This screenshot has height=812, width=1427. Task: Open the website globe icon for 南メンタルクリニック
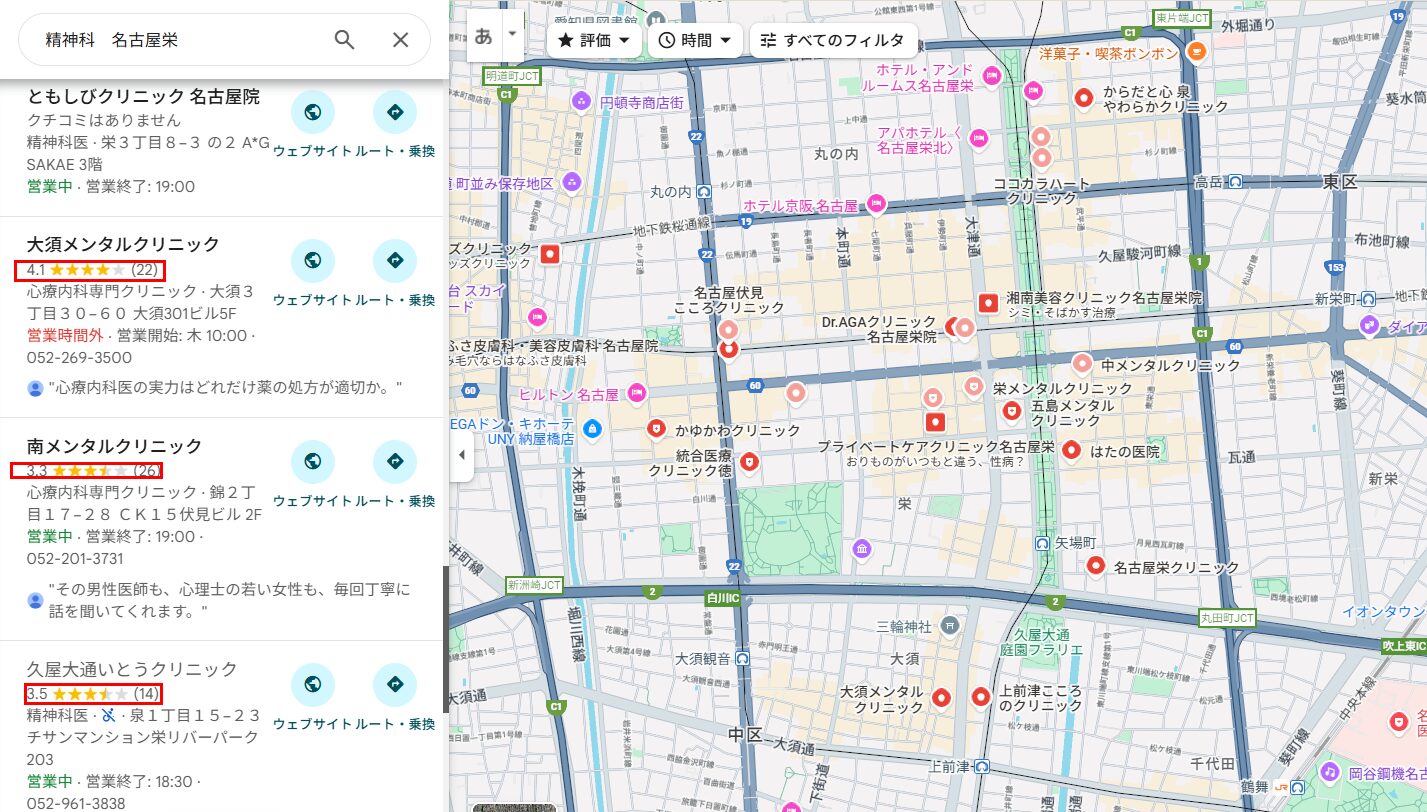312,461
